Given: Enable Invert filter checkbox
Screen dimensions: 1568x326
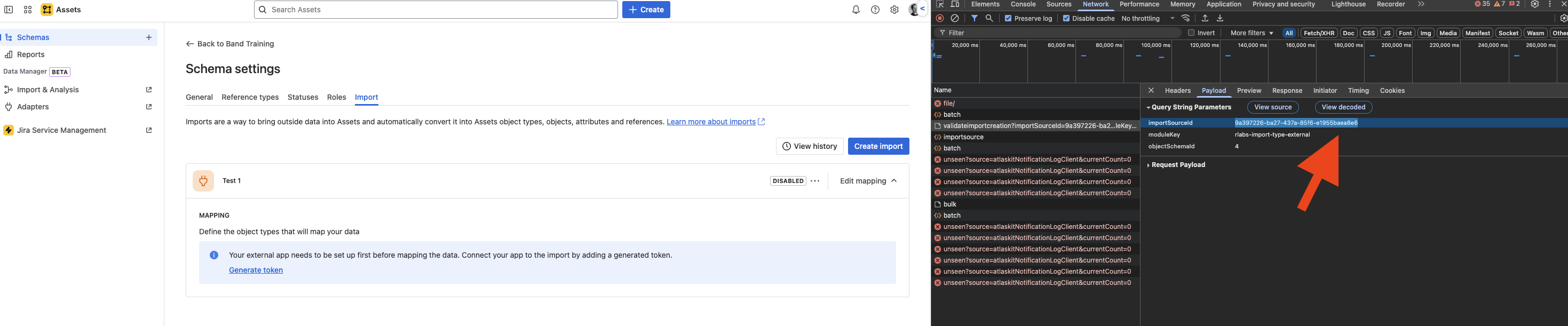Looking at the screenshot, I should point(1191,33).
